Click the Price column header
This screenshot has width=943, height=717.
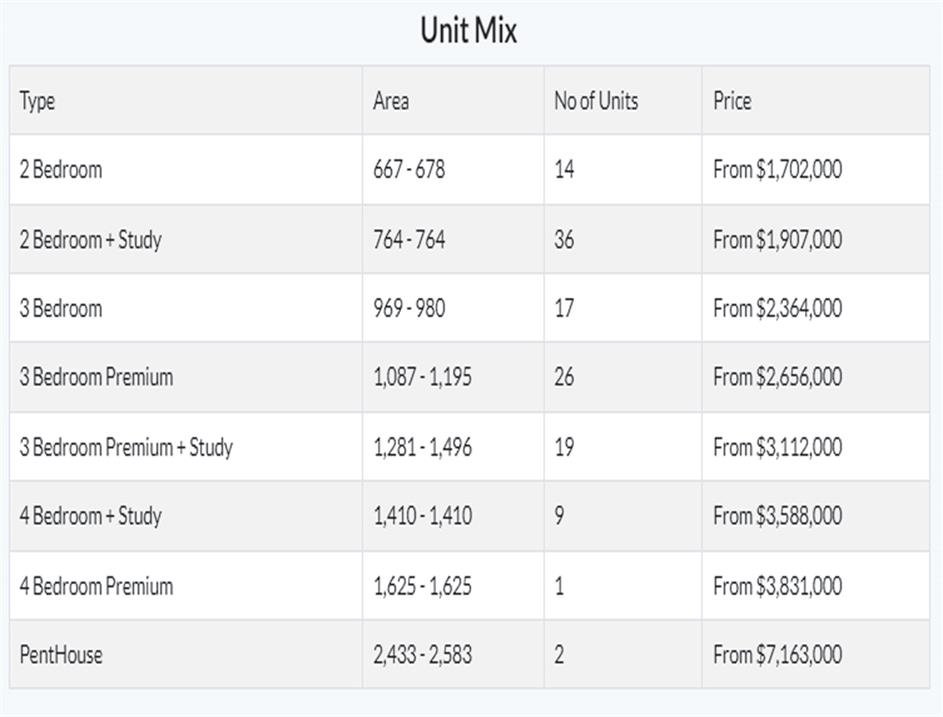tap(732, 101)
